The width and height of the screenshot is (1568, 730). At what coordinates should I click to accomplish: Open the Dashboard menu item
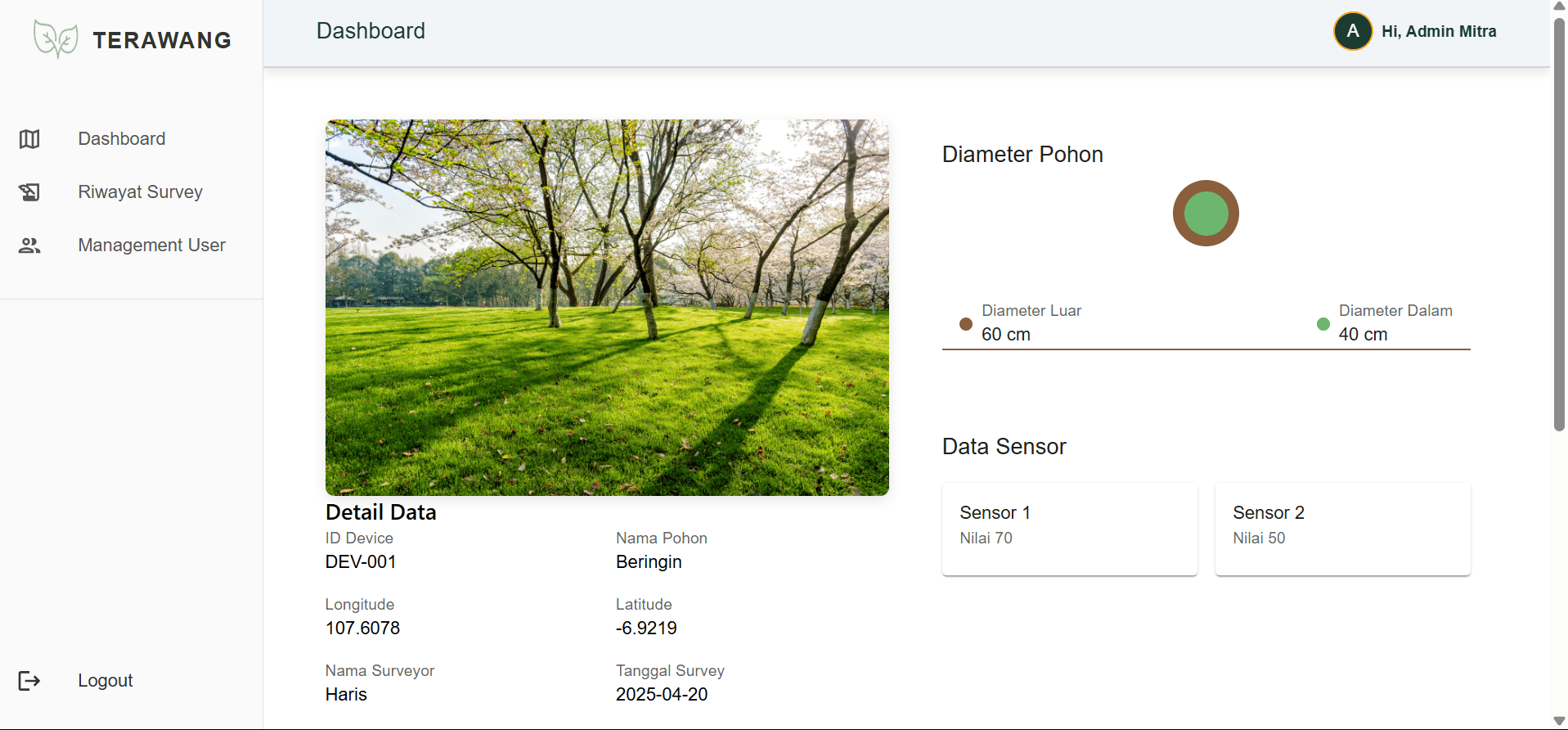[x=122, y=139]
